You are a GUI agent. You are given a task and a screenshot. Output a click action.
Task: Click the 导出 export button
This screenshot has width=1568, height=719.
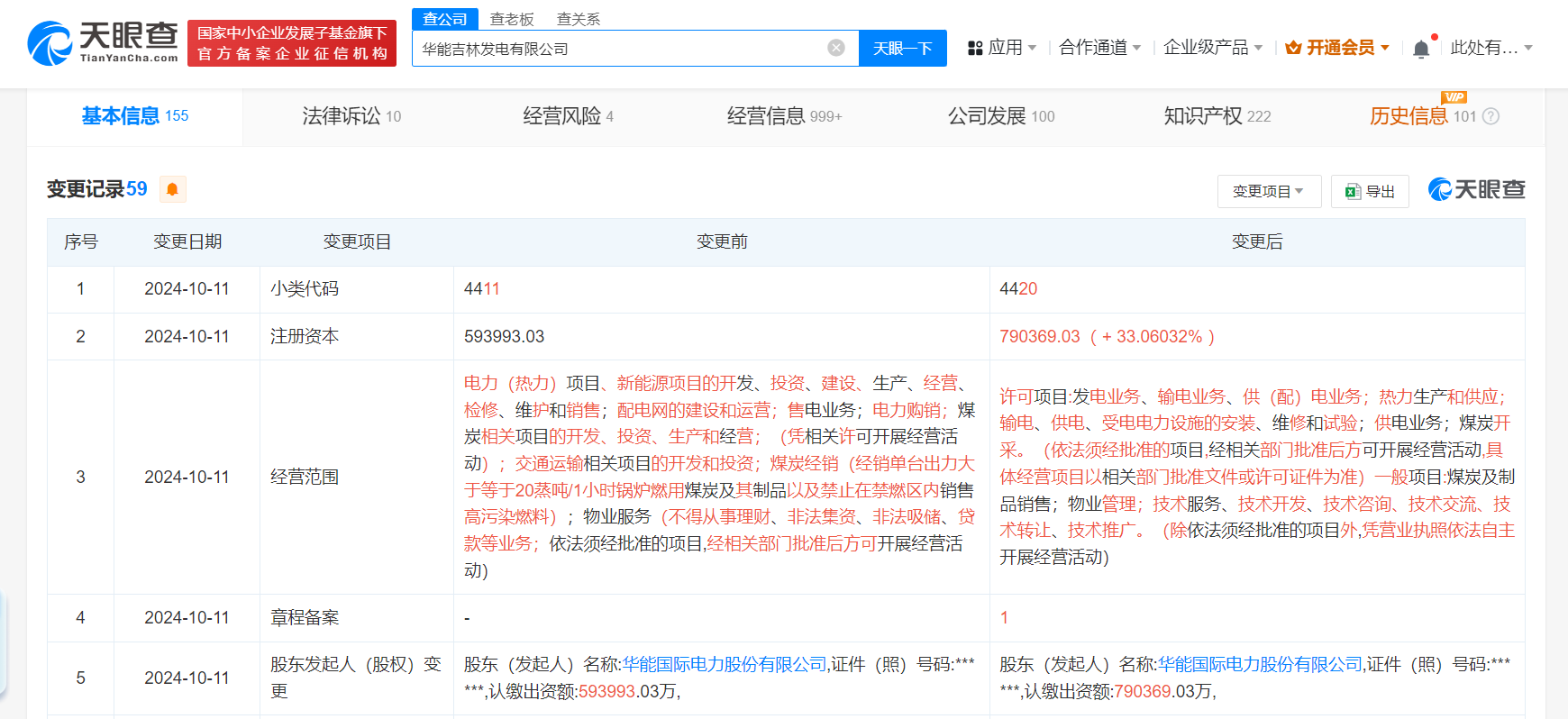tap(1370, 191)
